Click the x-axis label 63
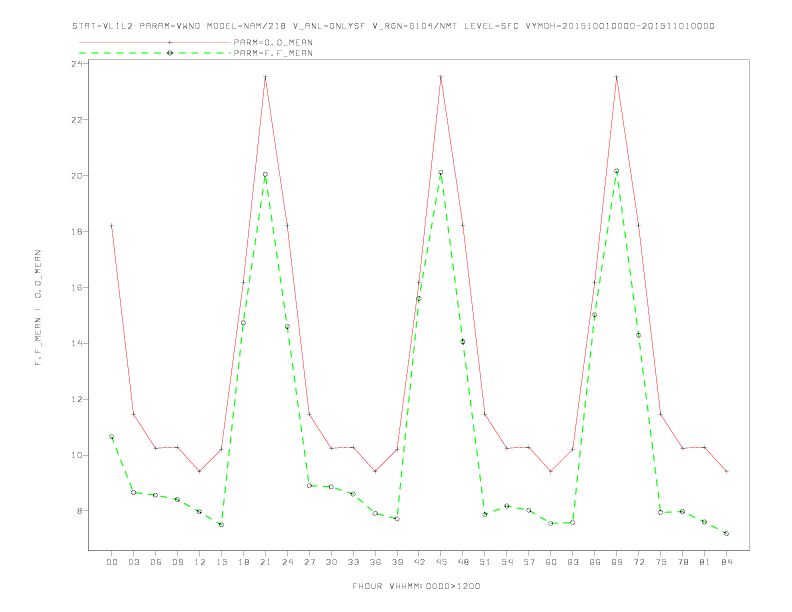 click(573, 562)
